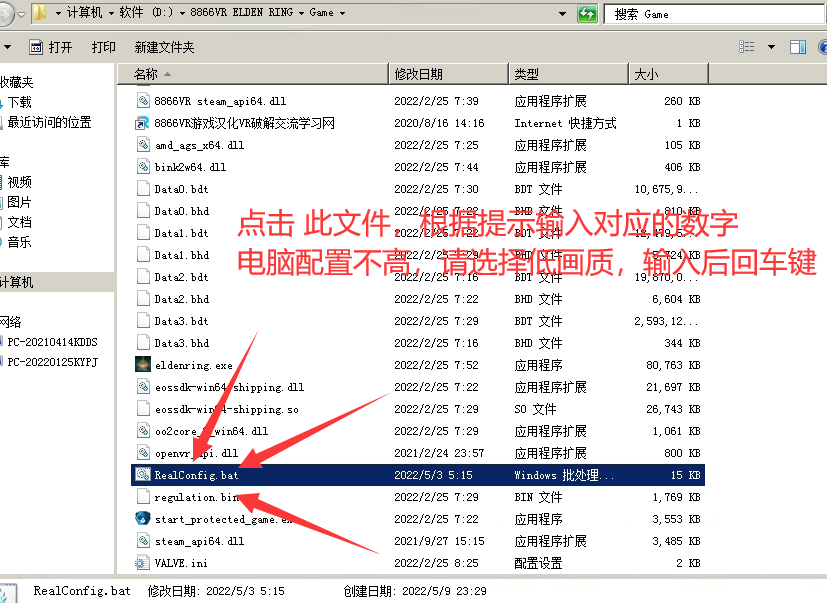Click the RealConfig.bat batch file icon
Viewport: 827px width, 603px height.
[x=143, y=474]
